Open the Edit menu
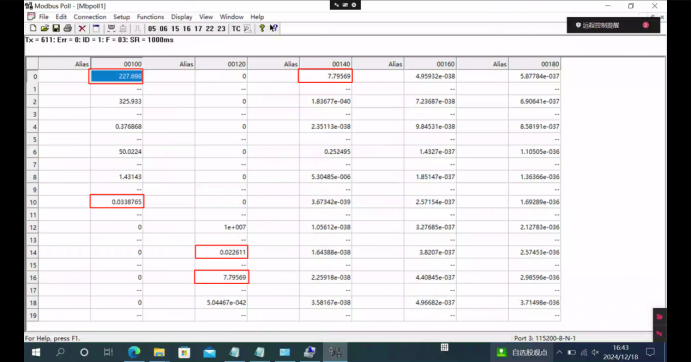 click(x=61, y=17)
